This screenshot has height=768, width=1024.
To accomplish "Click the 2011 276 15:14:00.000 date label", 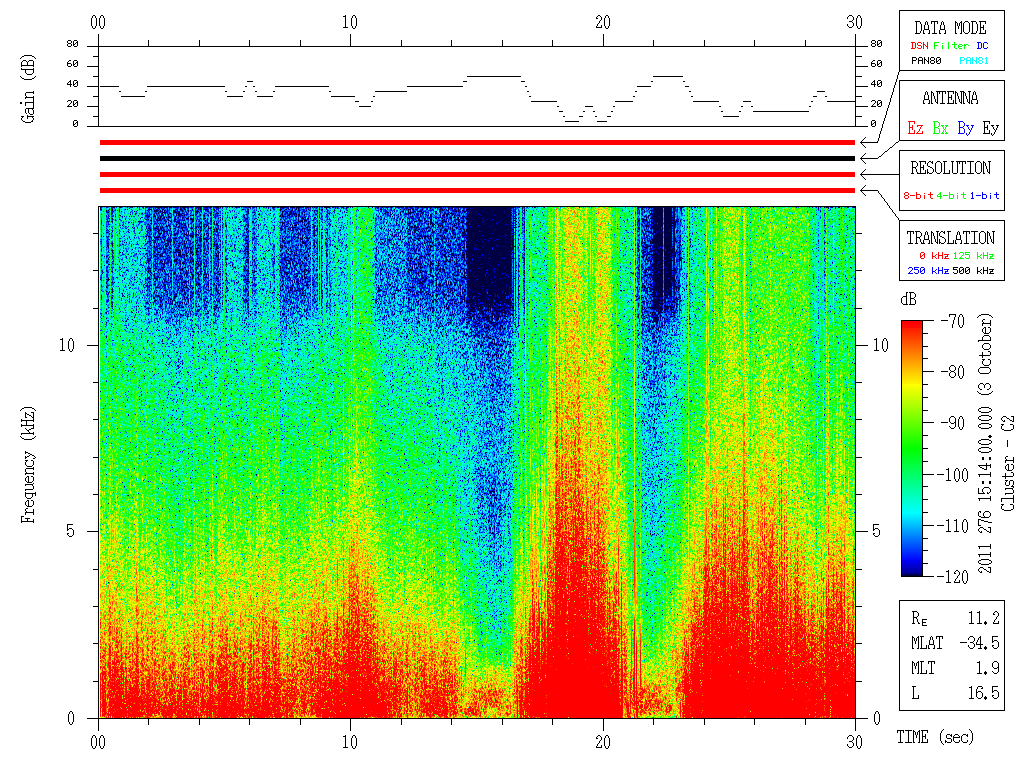I will 985,443.
